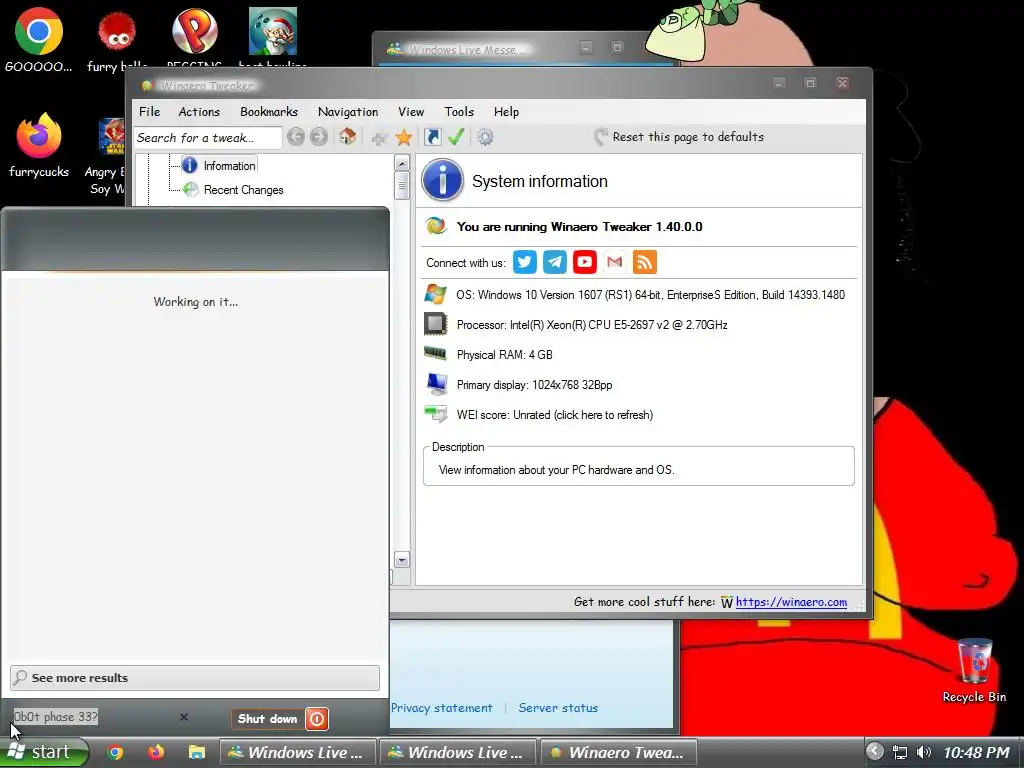The image size is (1024, 768).
Task: Launch Firefox from the taskbar quick launch
Action: (x=155, y=752)
